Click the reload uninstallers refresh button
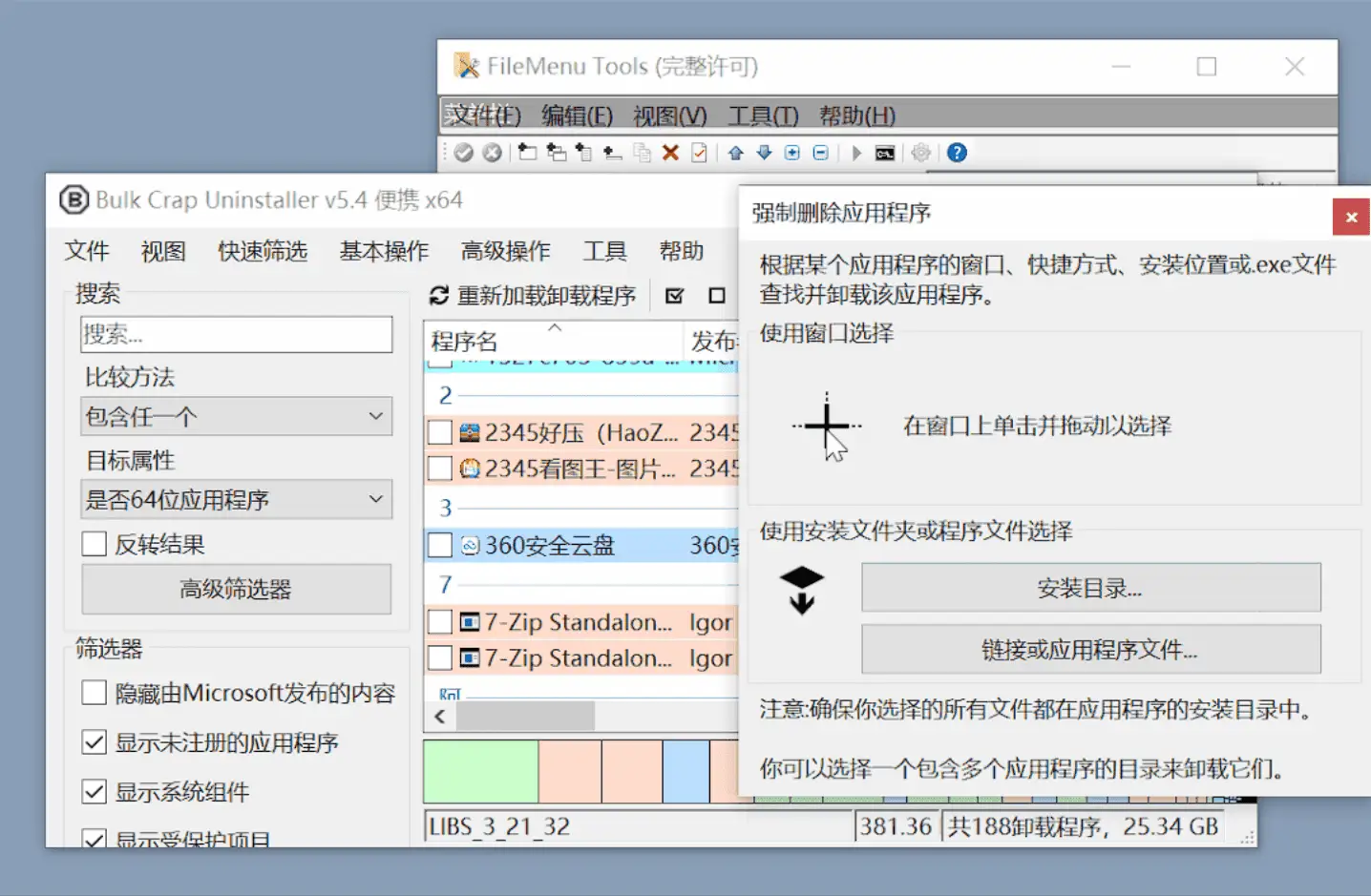Image resolution: width=1371 pixels, height=896 pixels. [533, 296]
